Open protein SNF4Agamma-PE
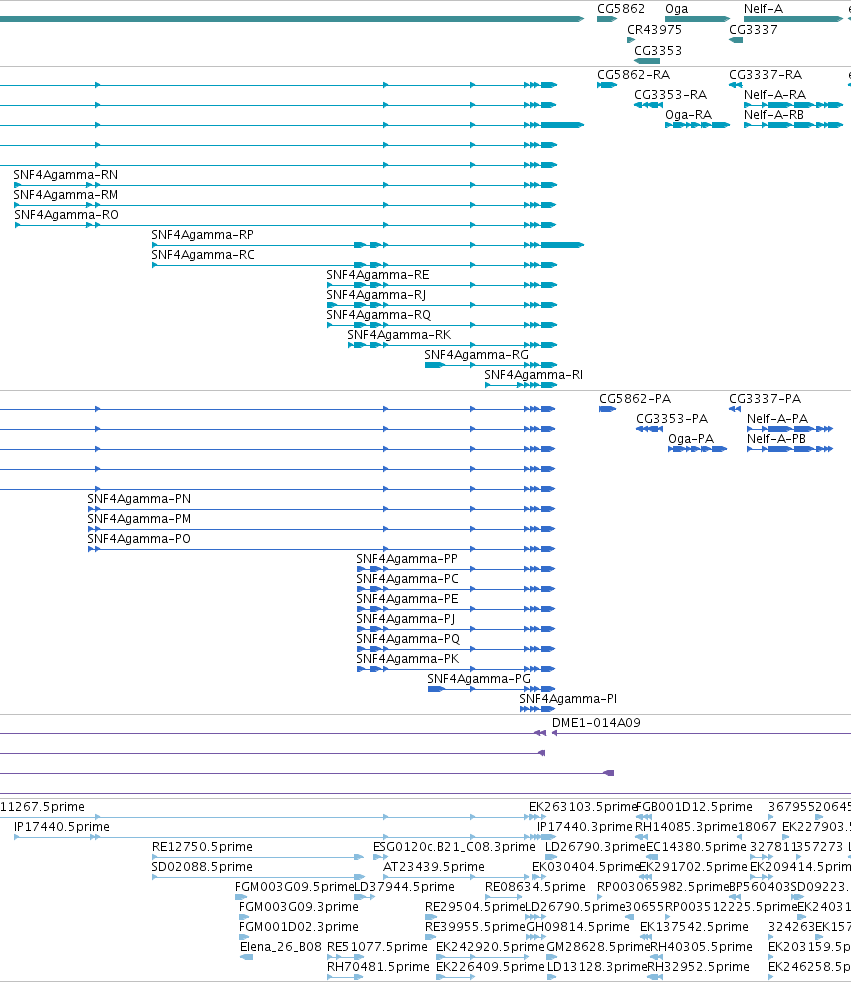The width and height of the screenshot is (851, 982). click(407, 599)
